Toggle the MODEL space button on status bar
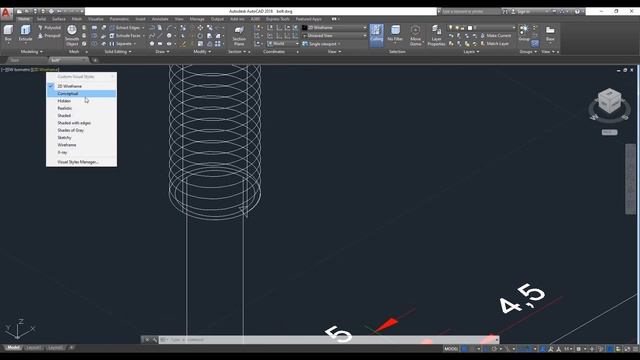 coord(451,349)
